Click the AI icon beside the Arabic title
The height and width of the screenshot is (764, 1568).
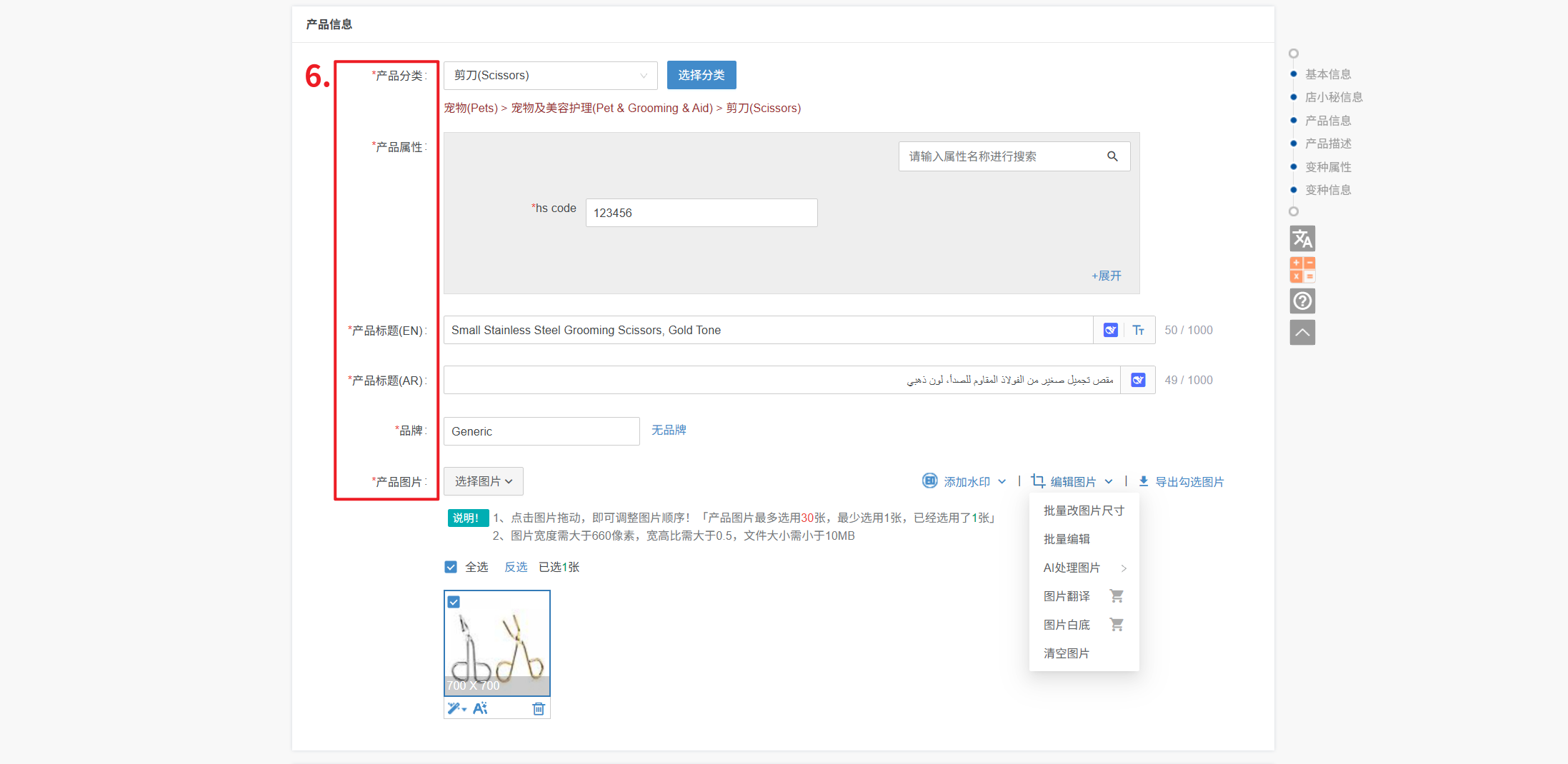coord(1139,380)
